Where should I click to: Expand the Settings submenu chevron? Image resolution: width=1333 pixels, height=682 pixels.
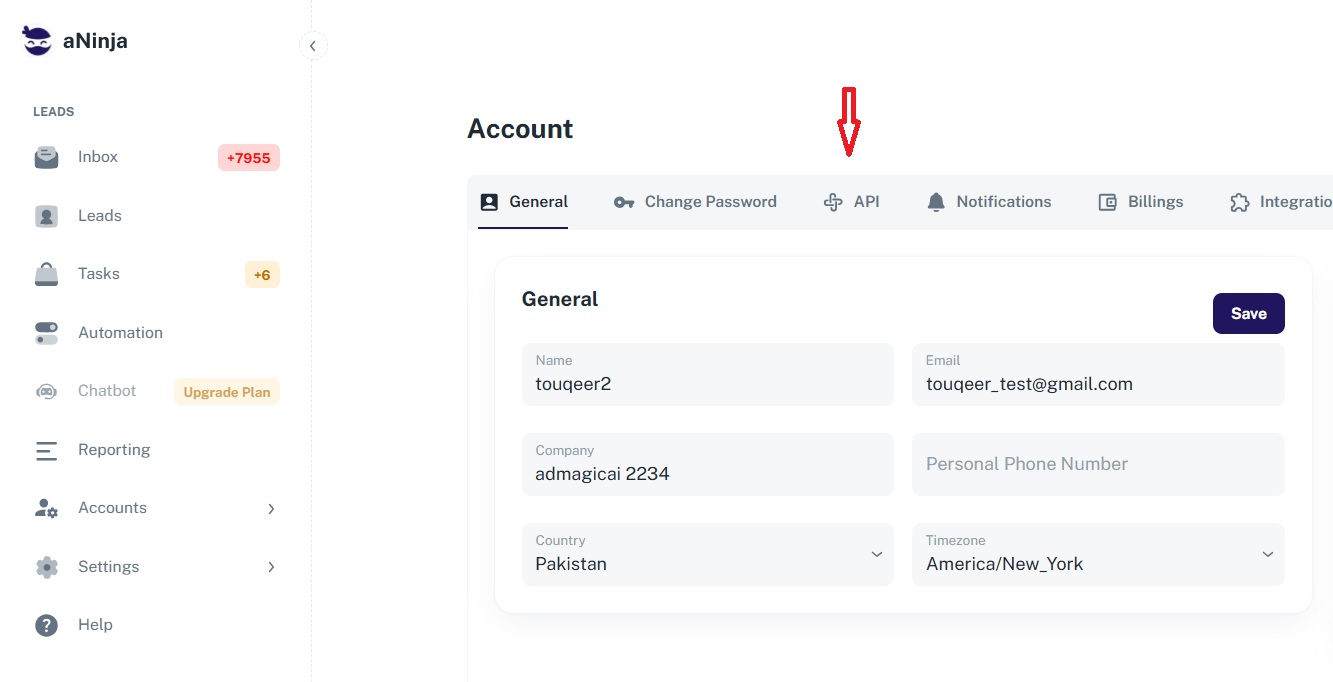[x=271, y=567]
